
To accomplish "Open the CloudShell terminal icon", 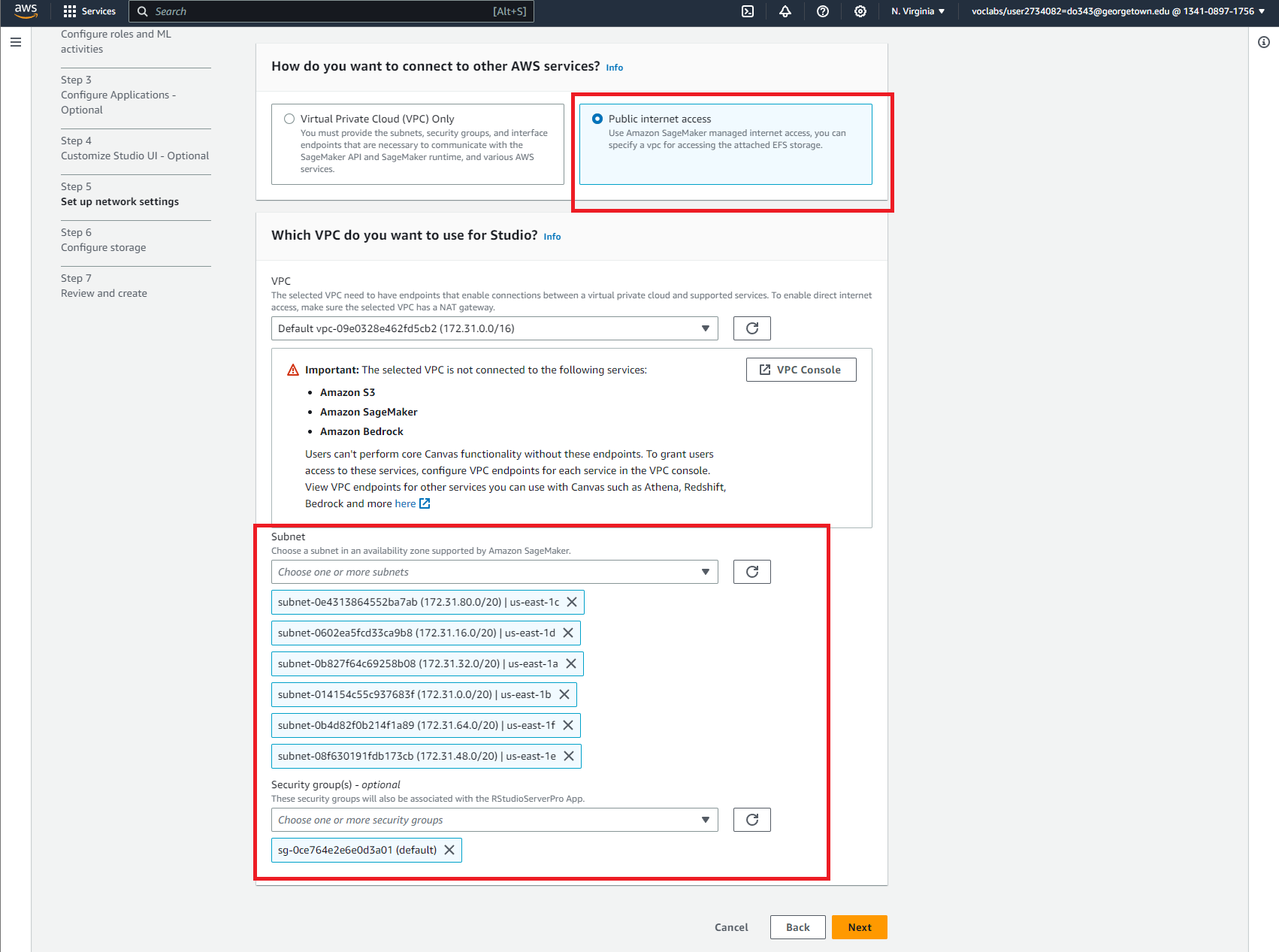I will click(x=748, y=11).
